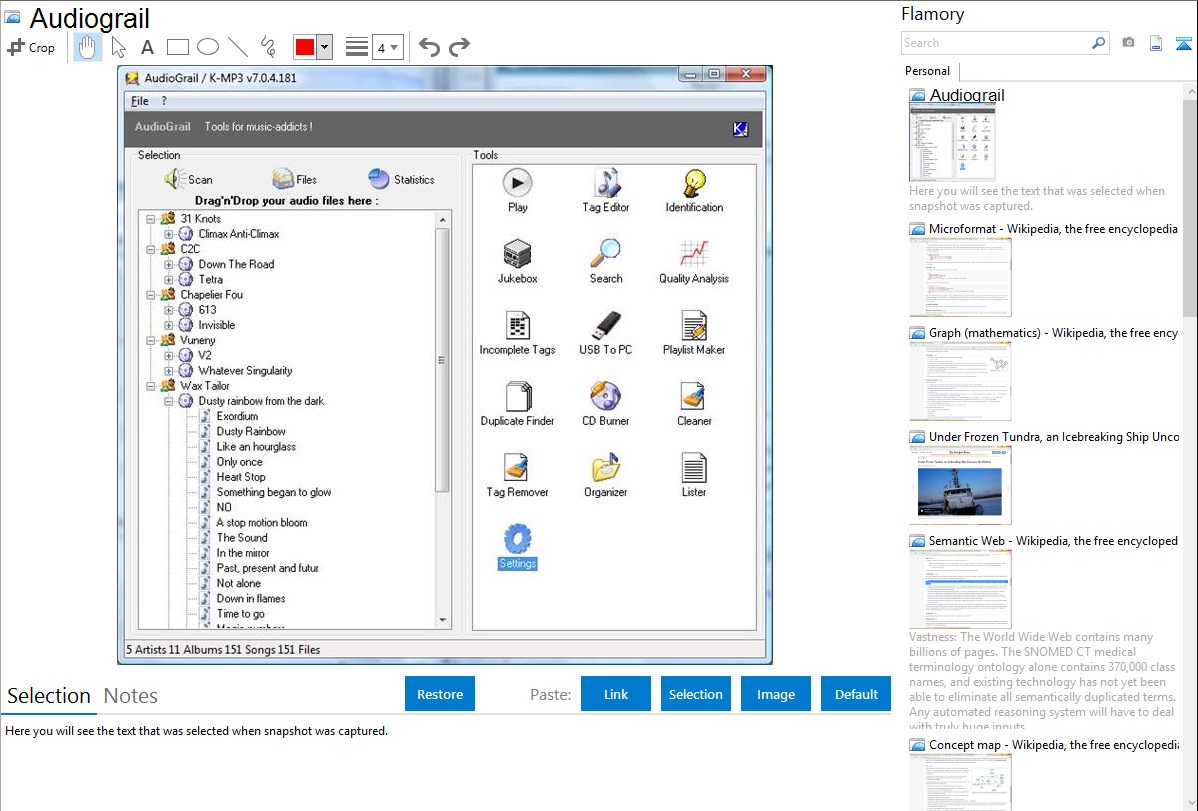1198x811 pixels.
Task: Open the Settings gear tool
Action: point(517,547)
